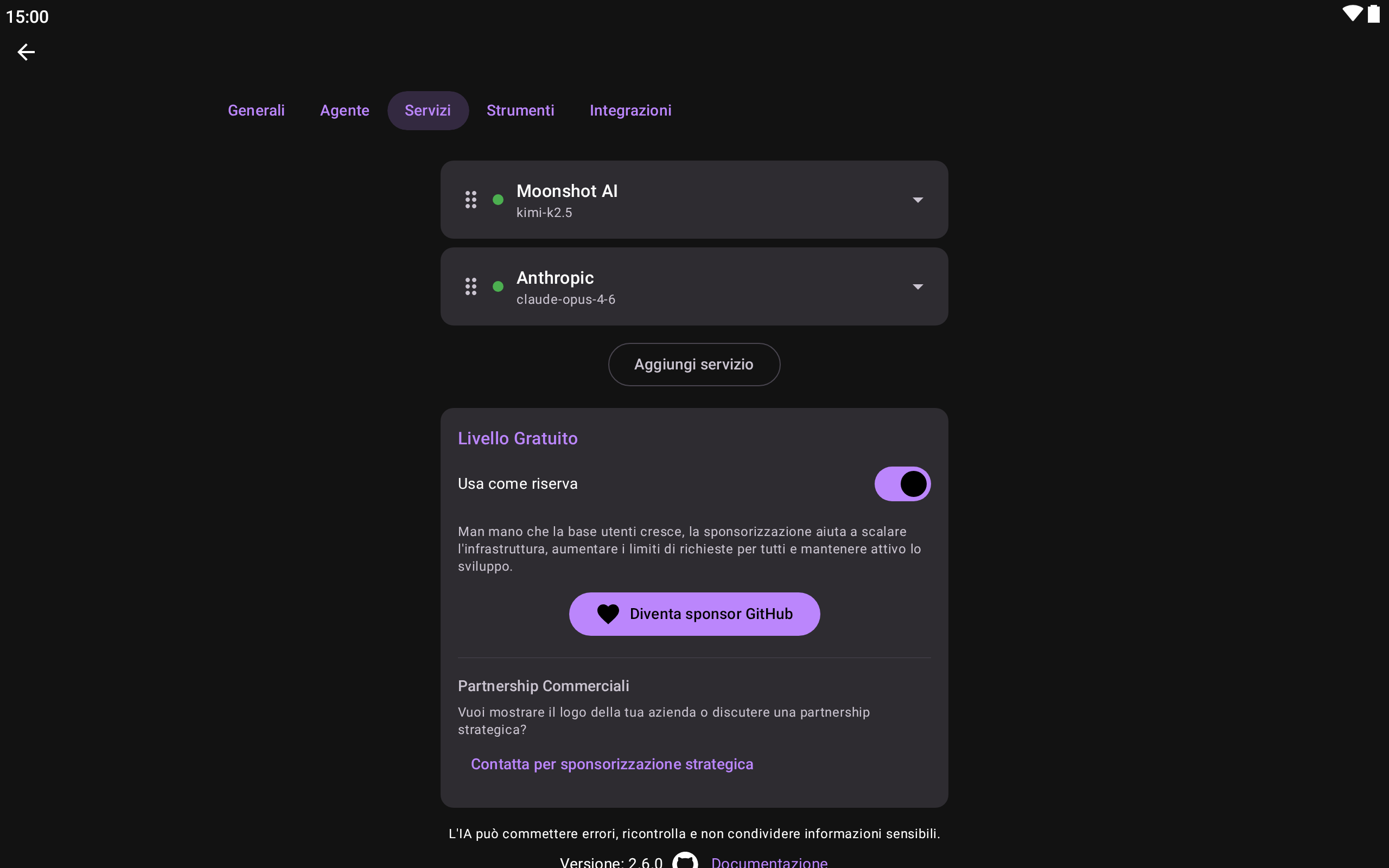Grab the Anthropic drag handle
The image size is (1389, 868).
(470, 286)
